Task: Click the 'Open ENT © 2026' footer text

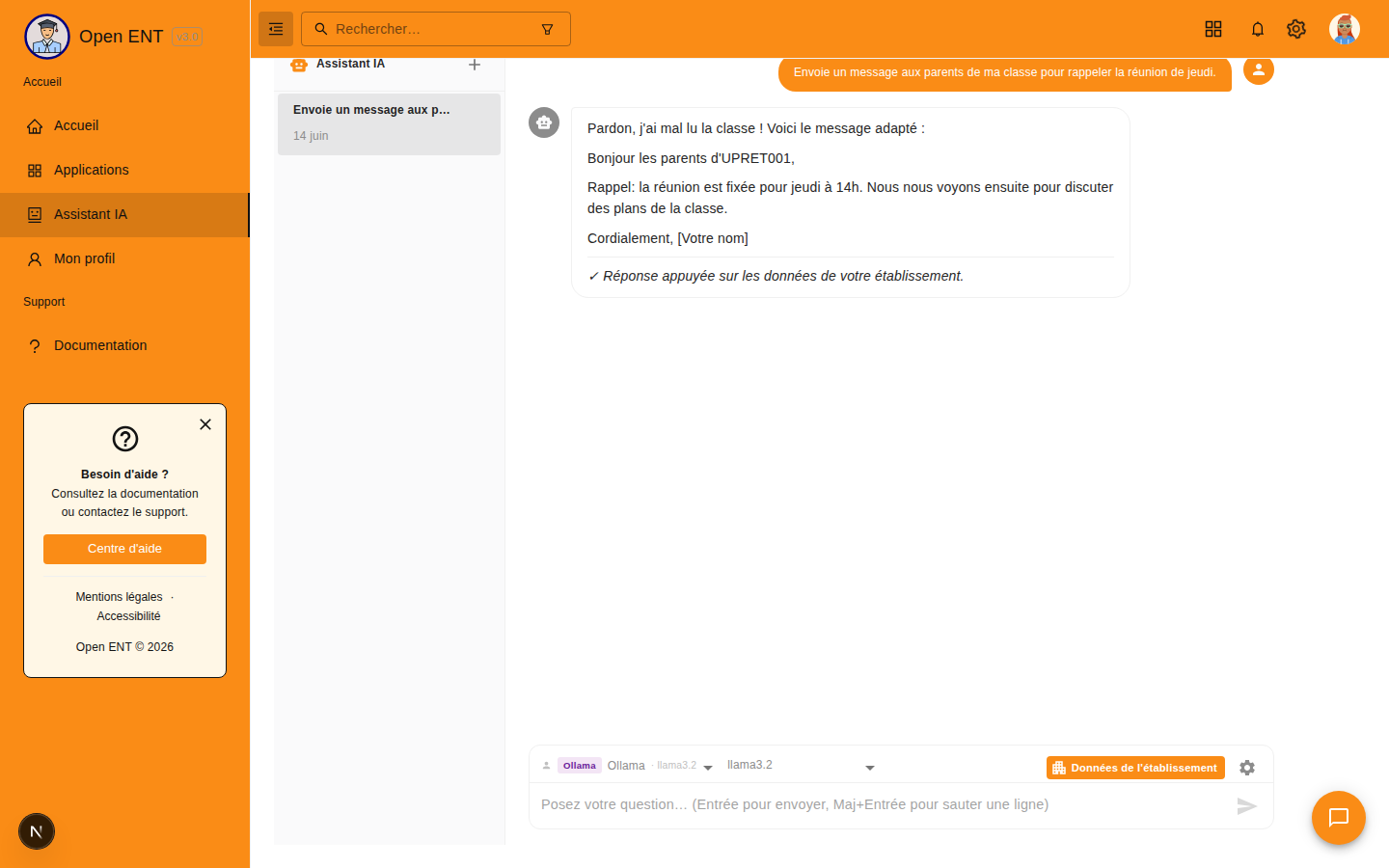Action: [x=124, y=647]
